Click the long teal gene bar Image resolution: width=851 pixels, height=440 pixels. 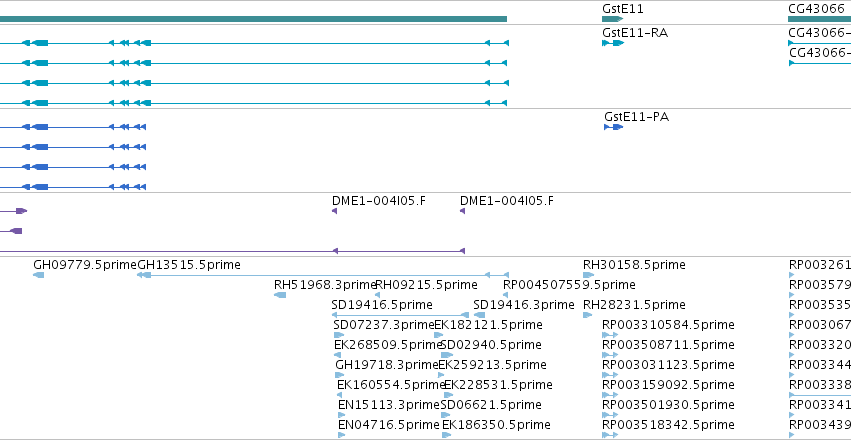coord(253,19)
